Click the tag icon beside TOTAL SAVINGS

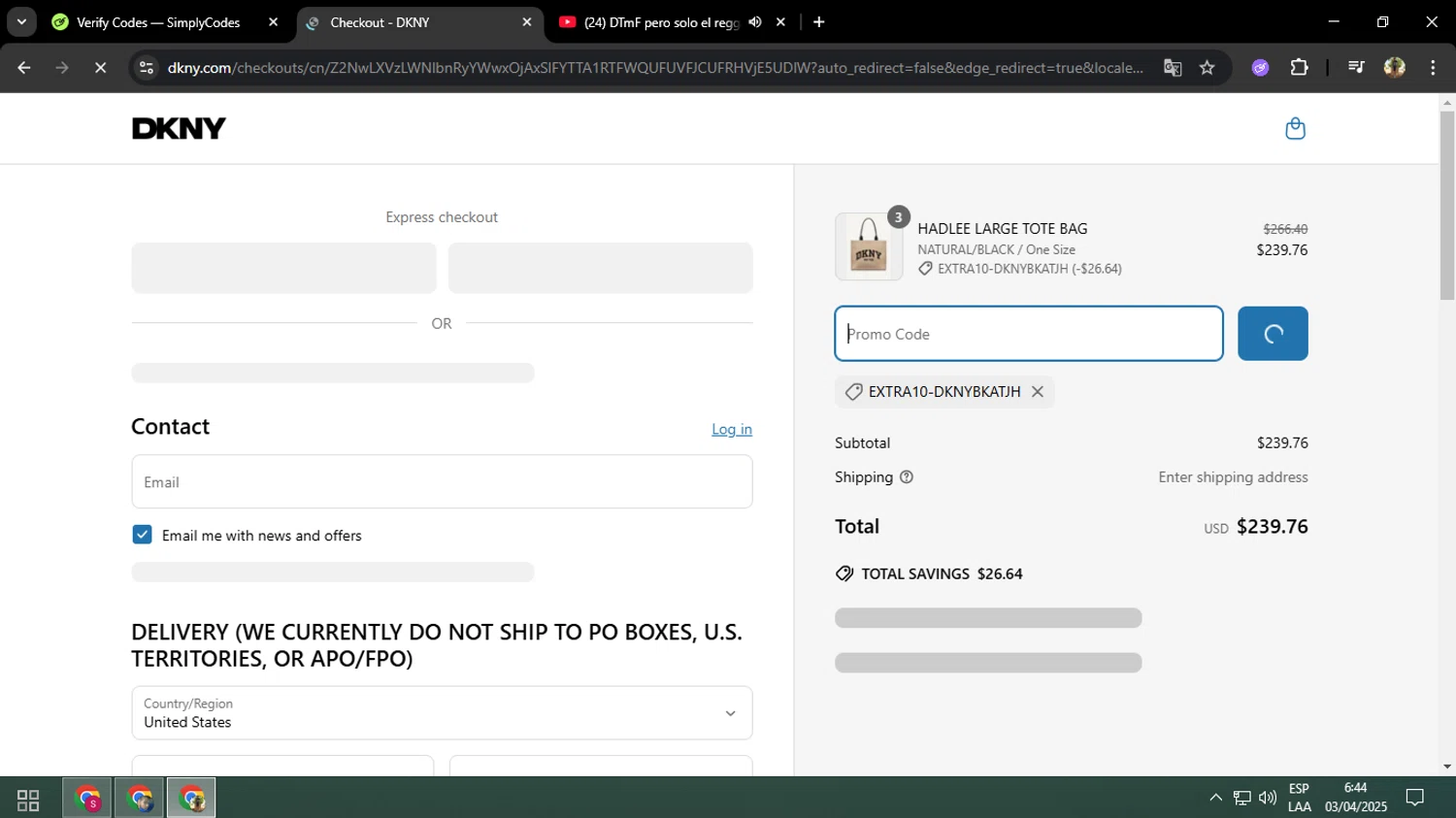(x=844, y=574)
